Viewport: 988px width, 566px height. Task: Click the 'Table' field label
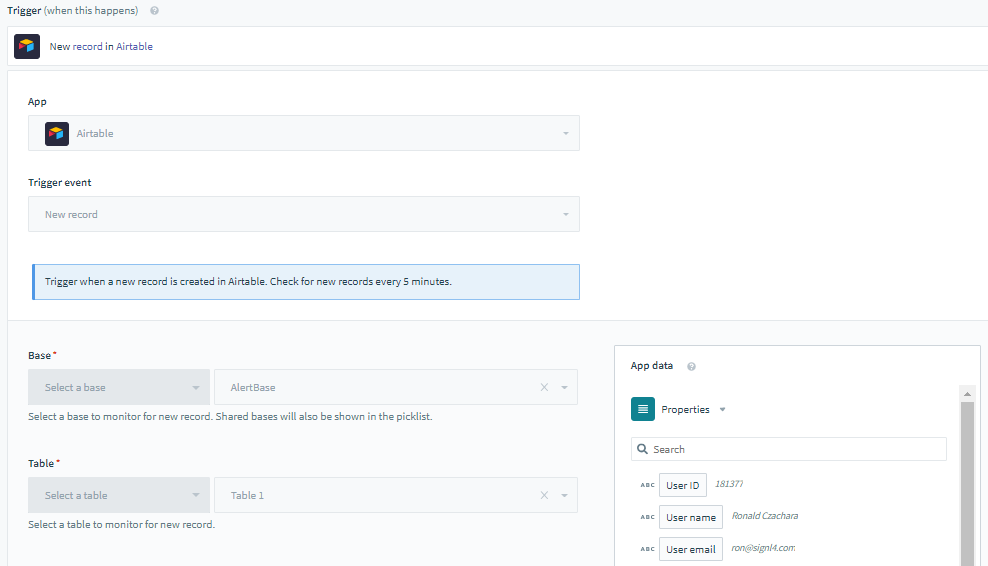41,463
